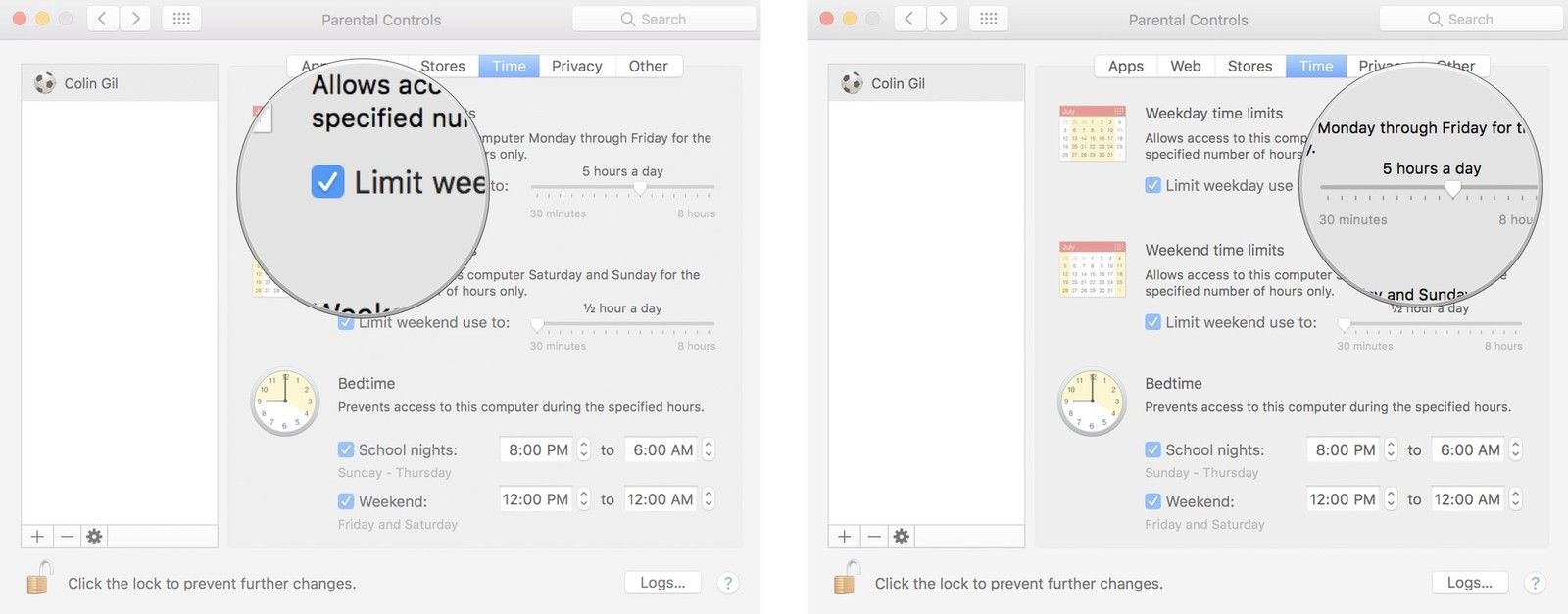Image resolution: width=1568 pixels, height=614 pixels.
Task: Toggle the magnified Limit weekday checkbox in the left window
Action: pyautogui.click(x=327, y=182)
